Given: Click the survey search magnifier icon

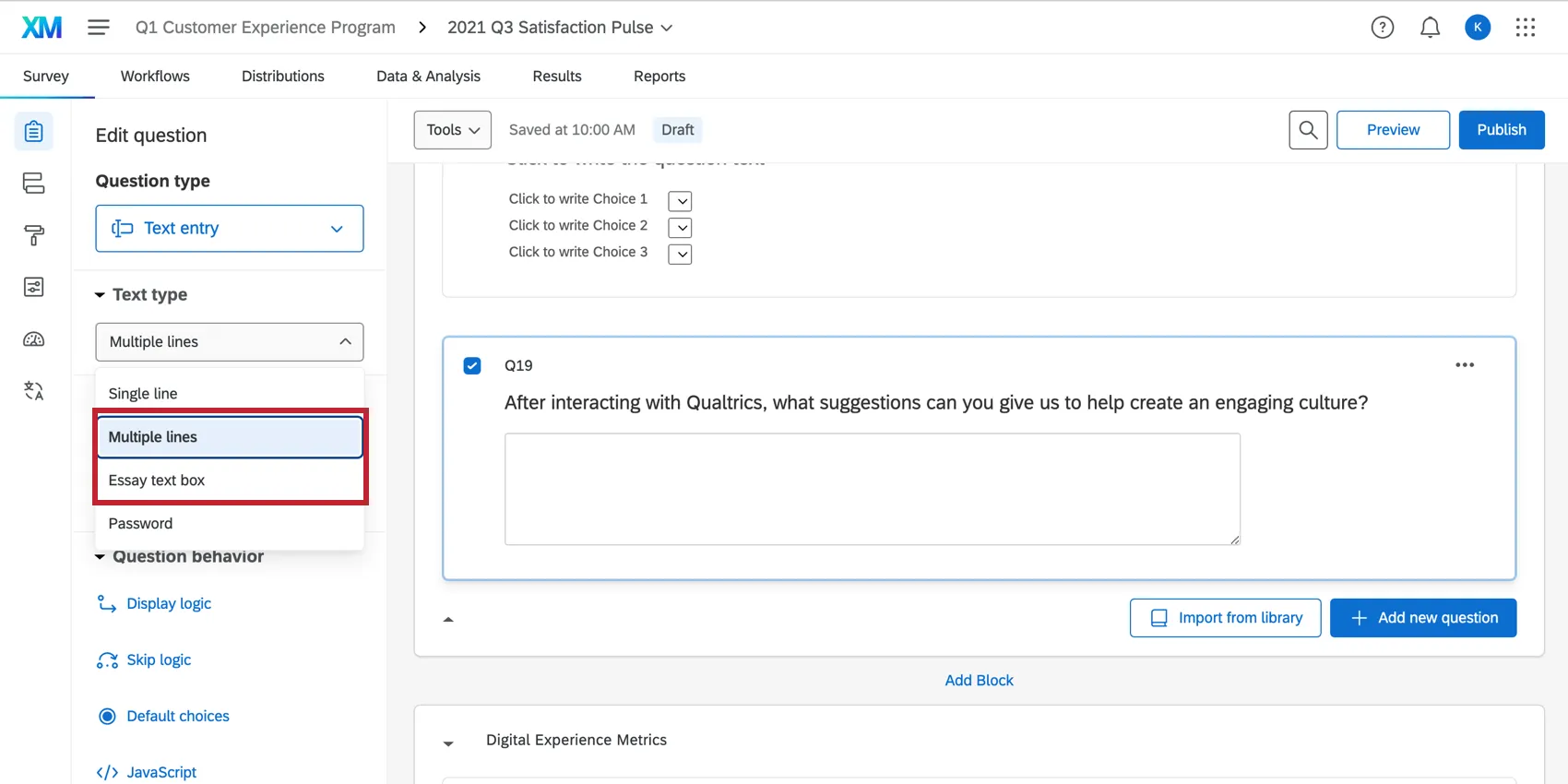Looking at the screenshot, I should click(x=1308, y=130).
